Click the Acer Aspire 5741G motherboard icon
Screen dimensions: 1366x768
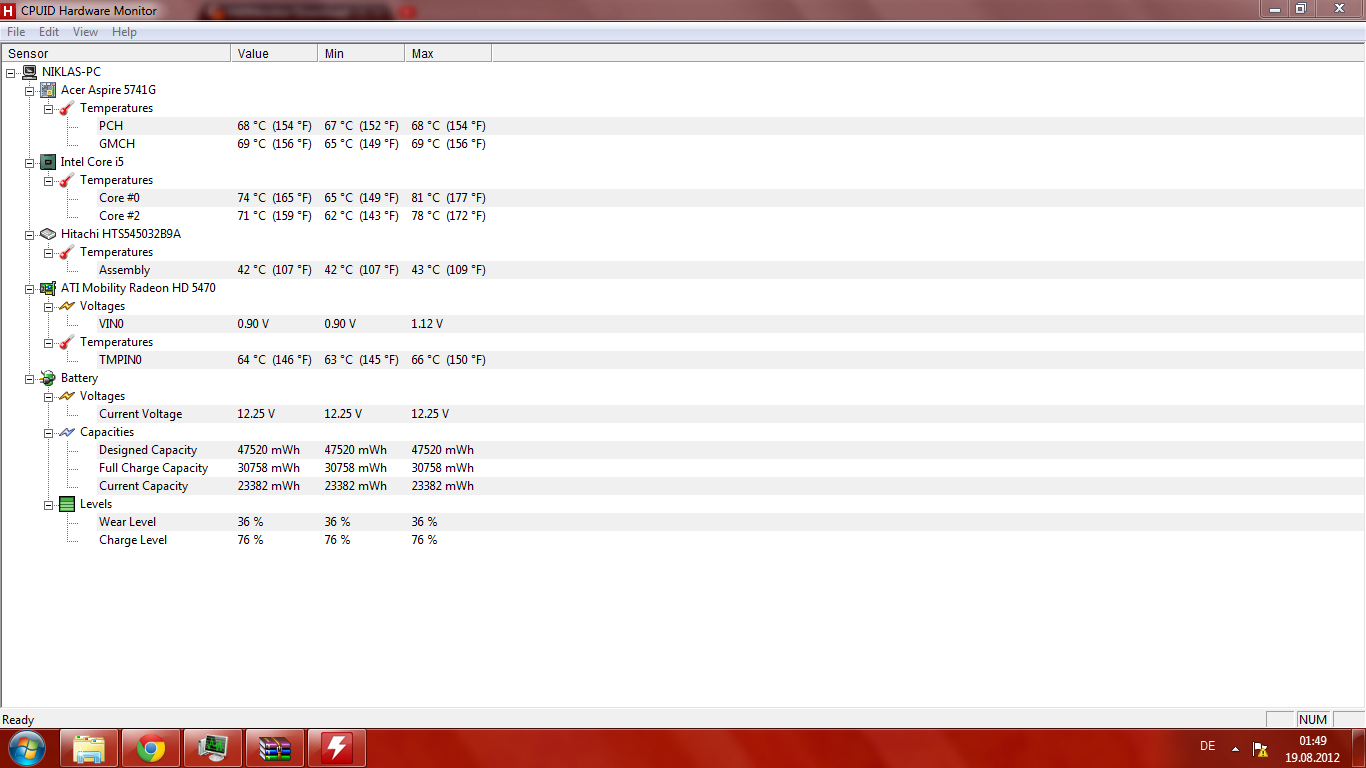[x=48, y=90]
